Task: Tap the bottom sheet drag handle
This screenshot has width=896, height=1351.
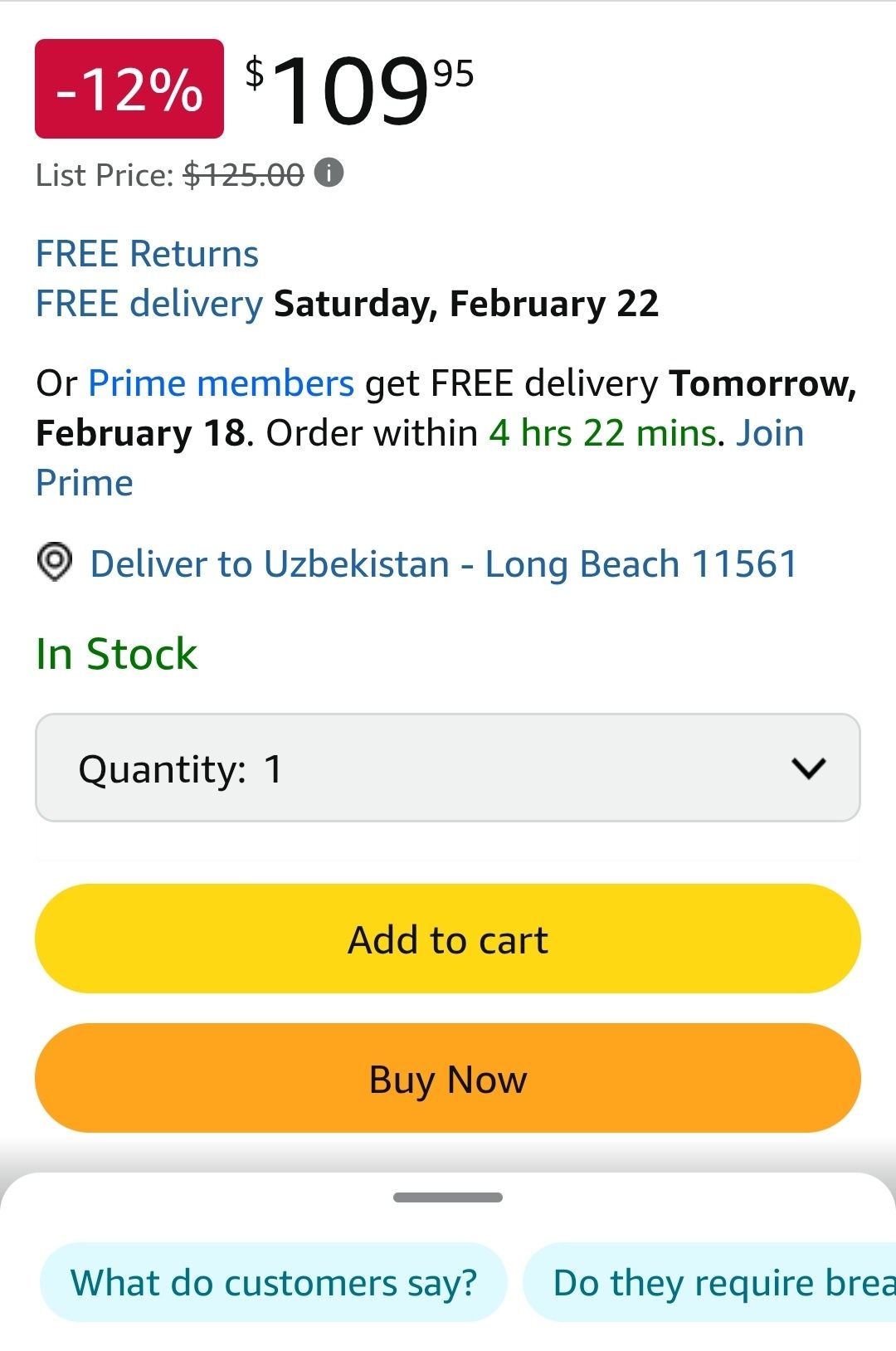Action: pyautogui.click(x=448, y=1197)
